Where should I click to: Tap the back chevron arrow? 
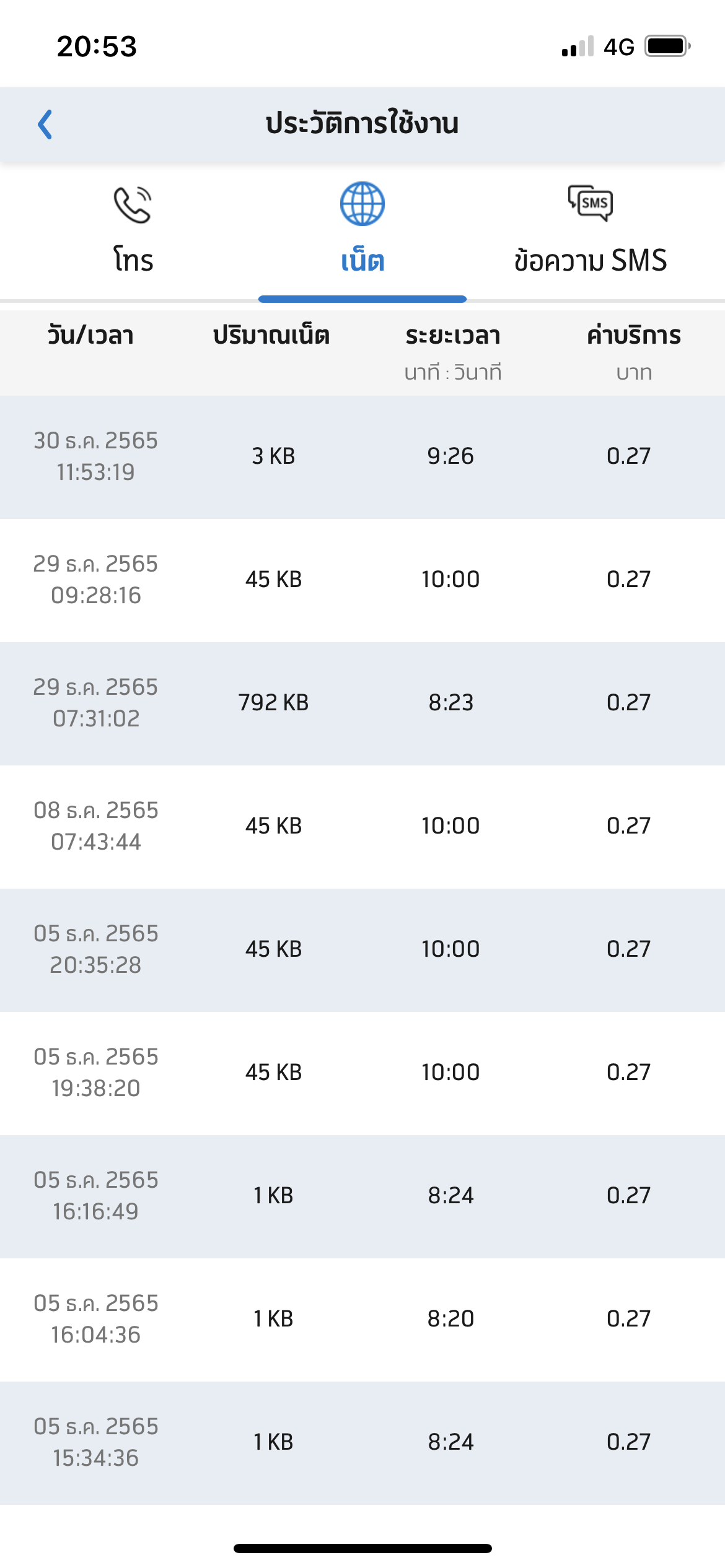tap(45, 124)
